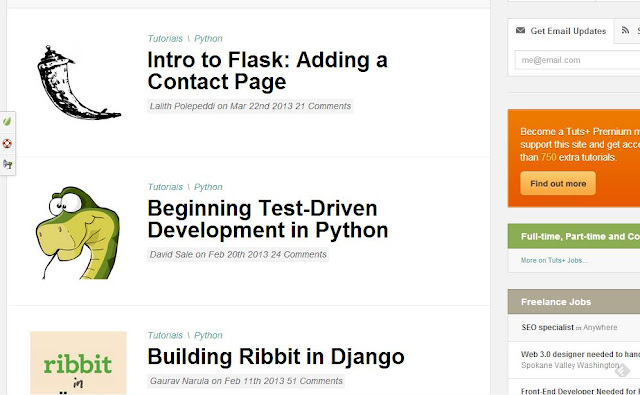Screen dimensions: 640x395
Task: Click the Full-time, Part-time jobs green header
Action: 574,236
